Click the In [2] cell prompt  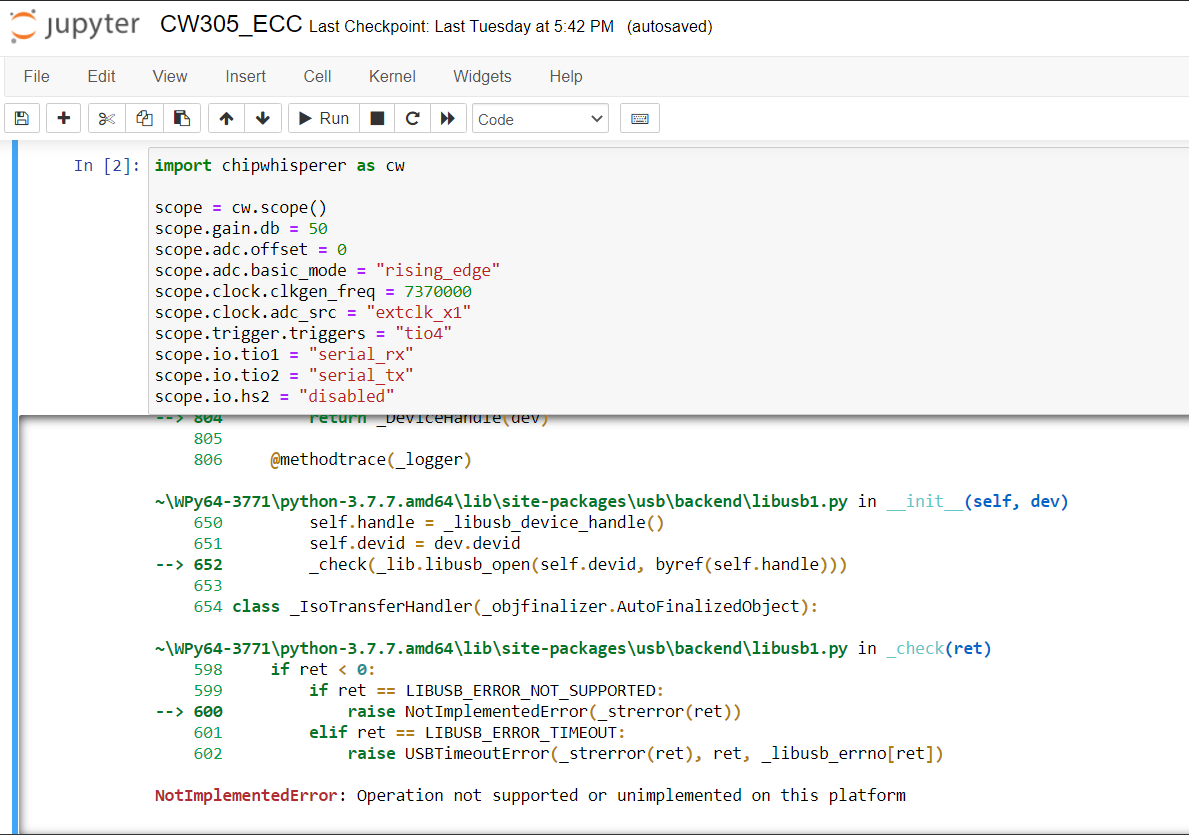(x=107, y=165)
